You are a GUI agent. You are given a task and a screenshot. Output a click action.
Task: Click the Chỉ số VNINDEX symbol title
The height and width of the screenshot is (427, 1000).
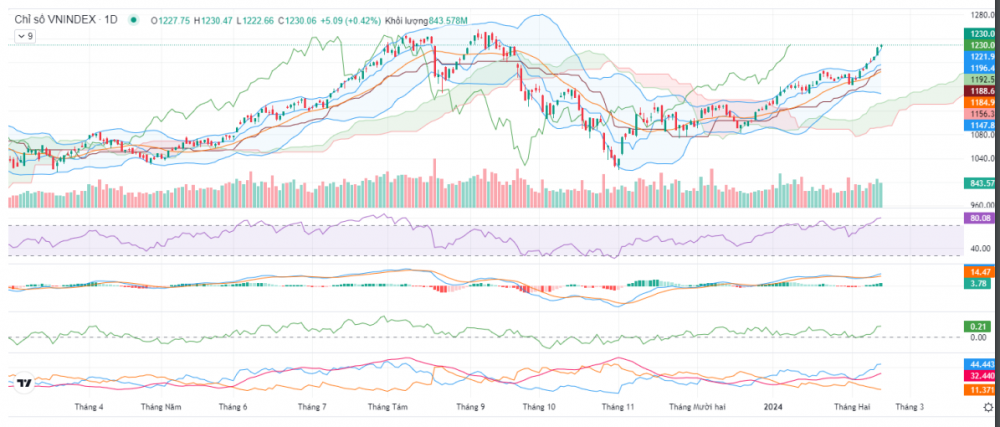pos(64,20)
